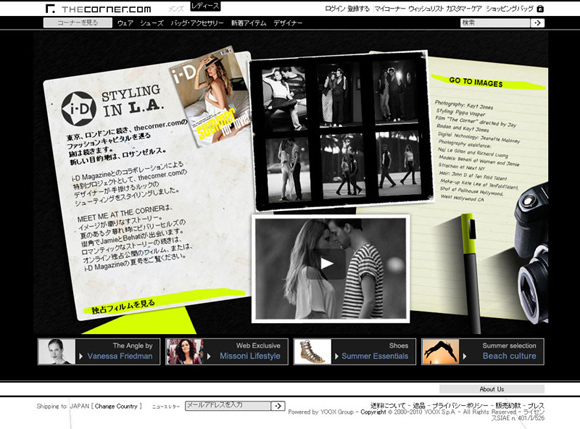
Task: Focus the search input field
Action: (x=495, y=23)
